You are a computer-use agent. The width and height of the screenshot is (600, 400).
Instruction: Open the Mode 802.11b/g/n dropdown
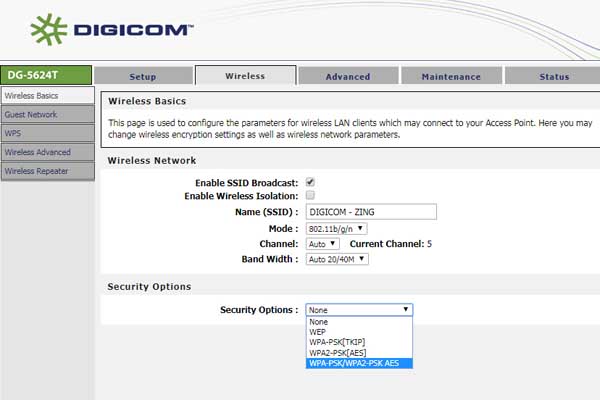[x=336, y=229]
